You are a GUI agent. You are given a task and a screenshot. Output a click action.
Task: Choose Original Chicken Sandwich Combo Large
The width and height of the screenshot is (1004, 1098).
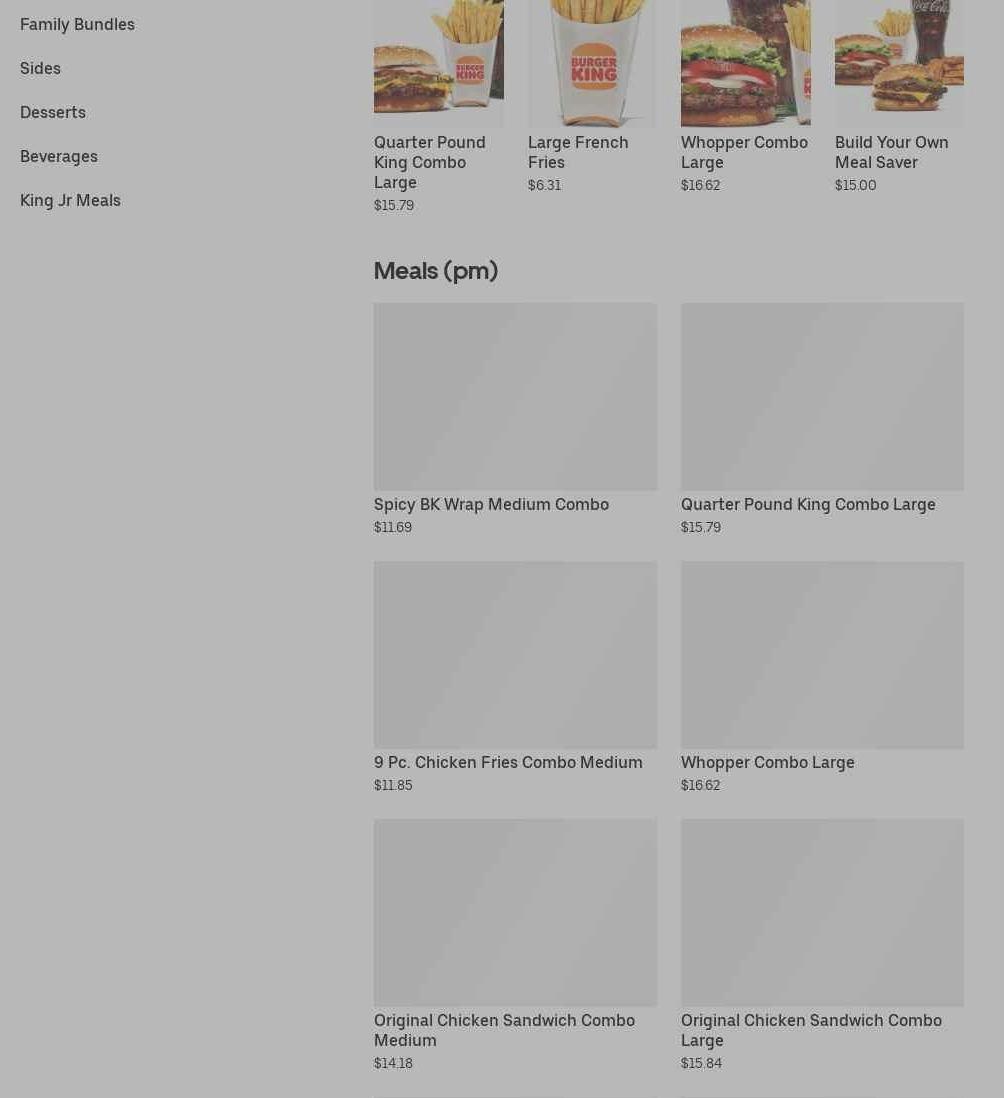click(x=811, y=1031)
